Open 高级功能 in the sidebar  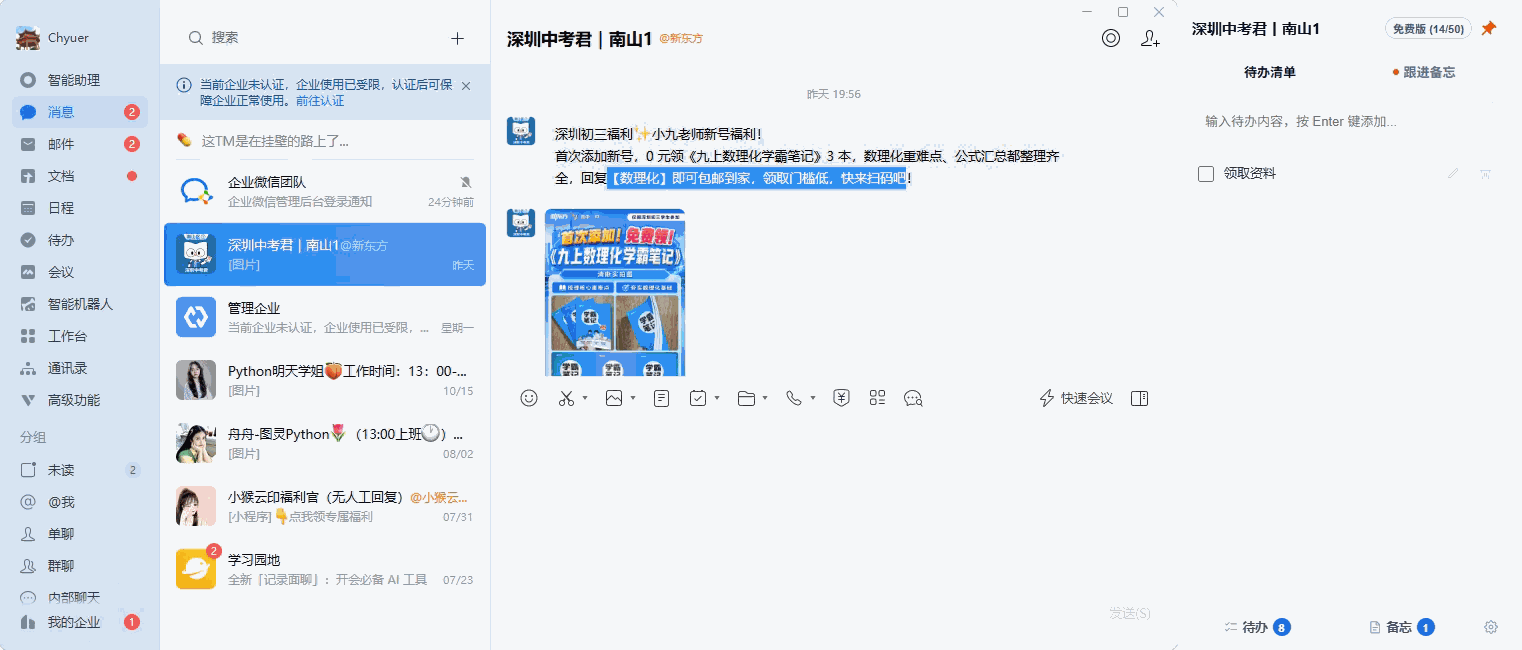pos(80,400)
